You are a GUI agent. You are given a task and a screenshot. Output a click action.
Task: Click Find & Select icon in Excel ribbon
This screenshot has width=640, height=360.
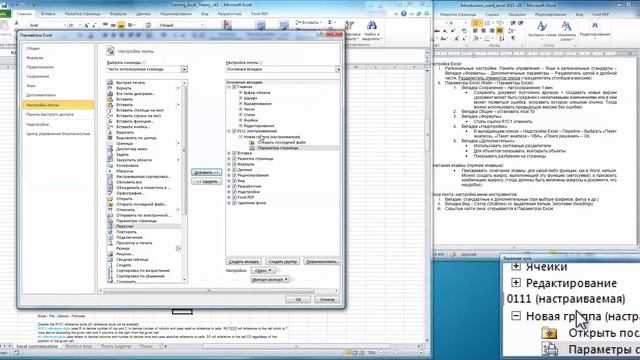(x=371, y=26)
